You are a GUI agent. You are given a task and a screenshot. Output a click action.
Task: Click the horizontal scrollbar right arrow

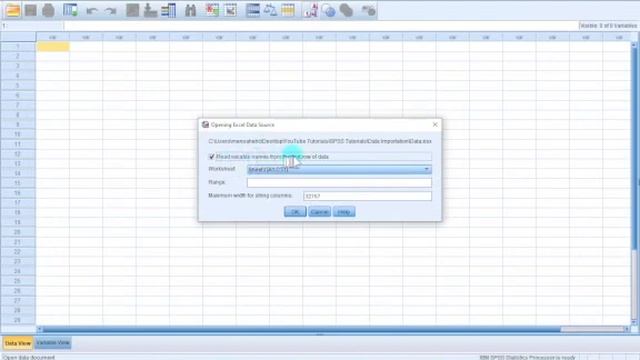(627, 329)
